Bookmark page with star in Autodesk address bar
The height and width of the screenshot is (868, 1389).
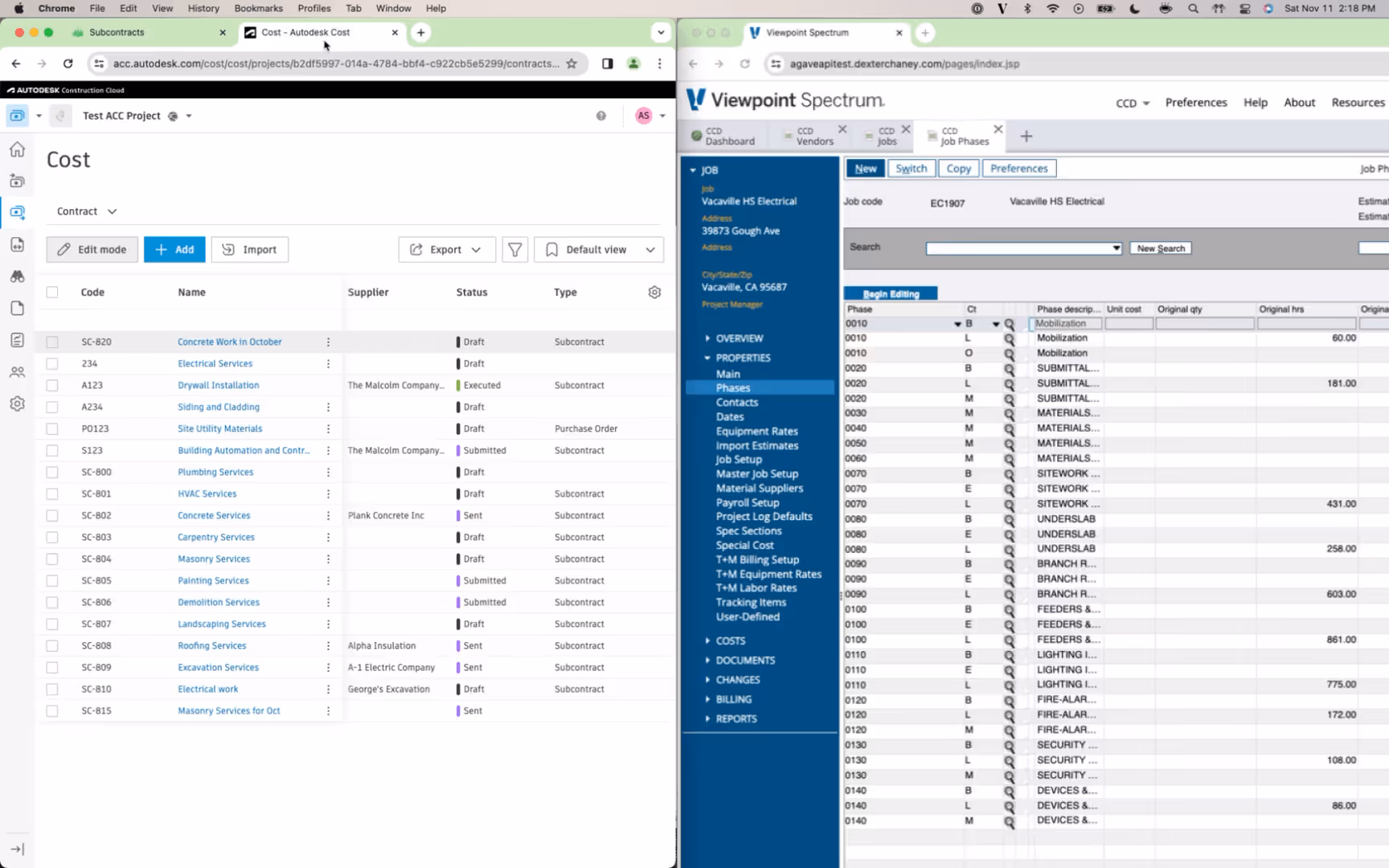(572, 63)
